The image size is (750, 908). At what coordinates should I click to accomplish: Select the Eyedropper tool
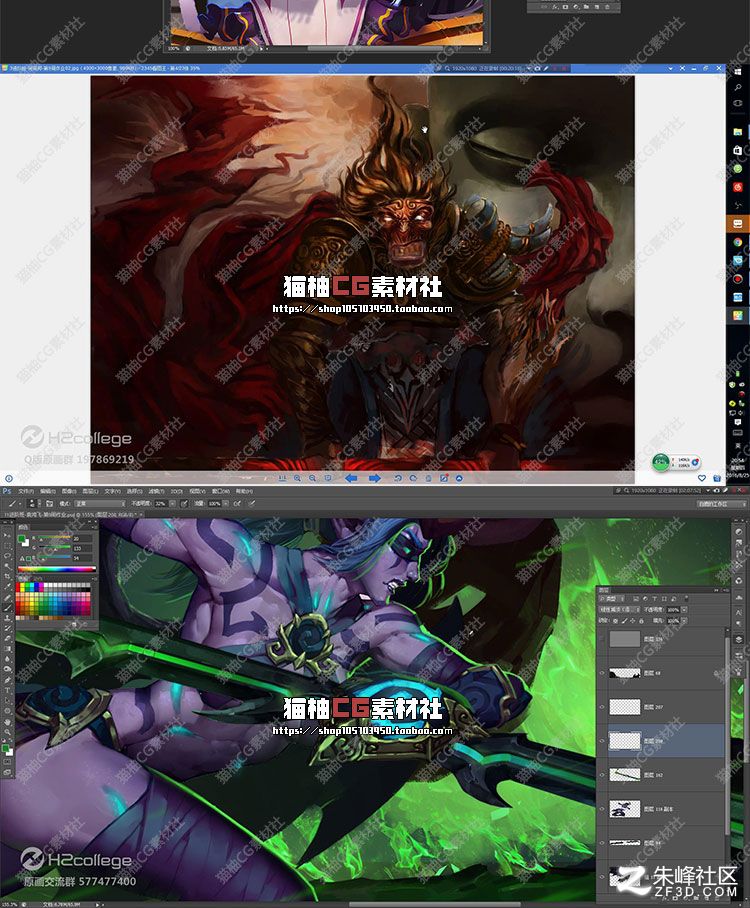(7, 586)
